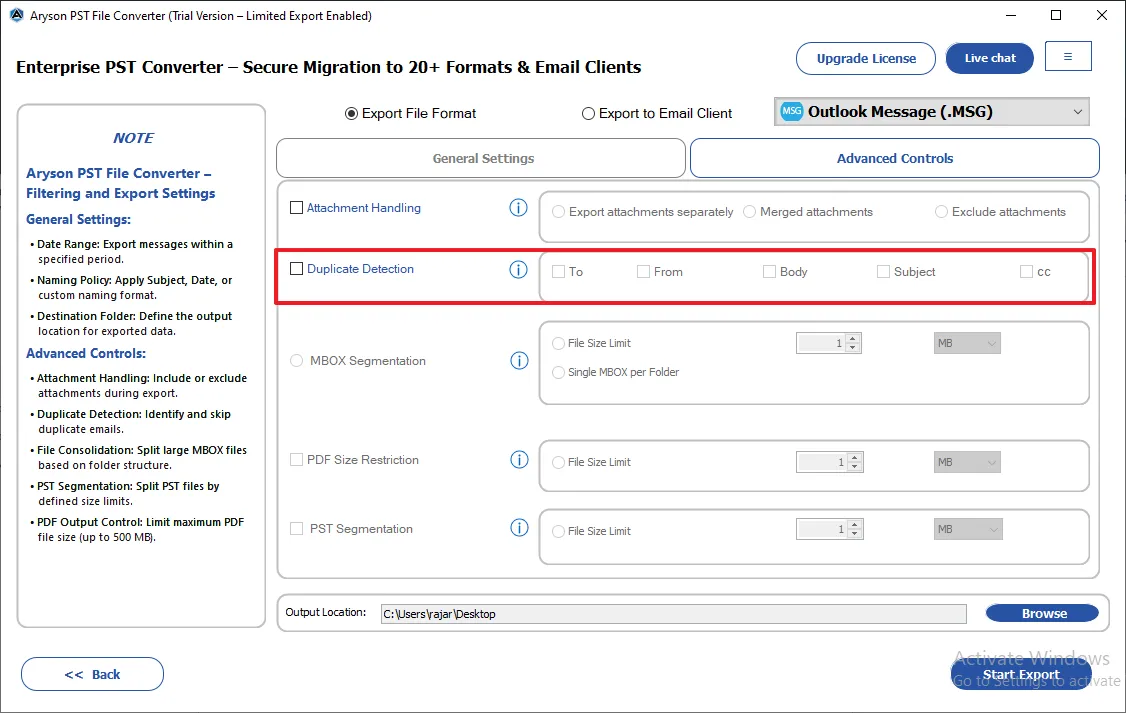Image resolution: width=1126 pixels, height=713 pixels.
Task: Maximize the Aryson PST Converter window
Action: tap(1056, 15)
